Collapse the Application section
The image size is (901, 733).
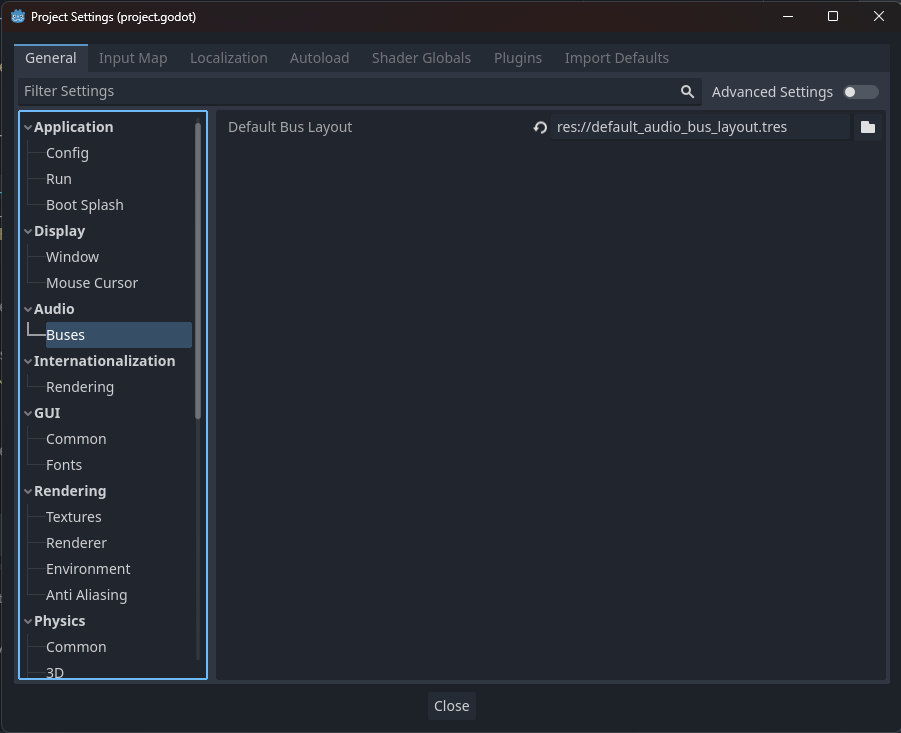pos(27,126)
